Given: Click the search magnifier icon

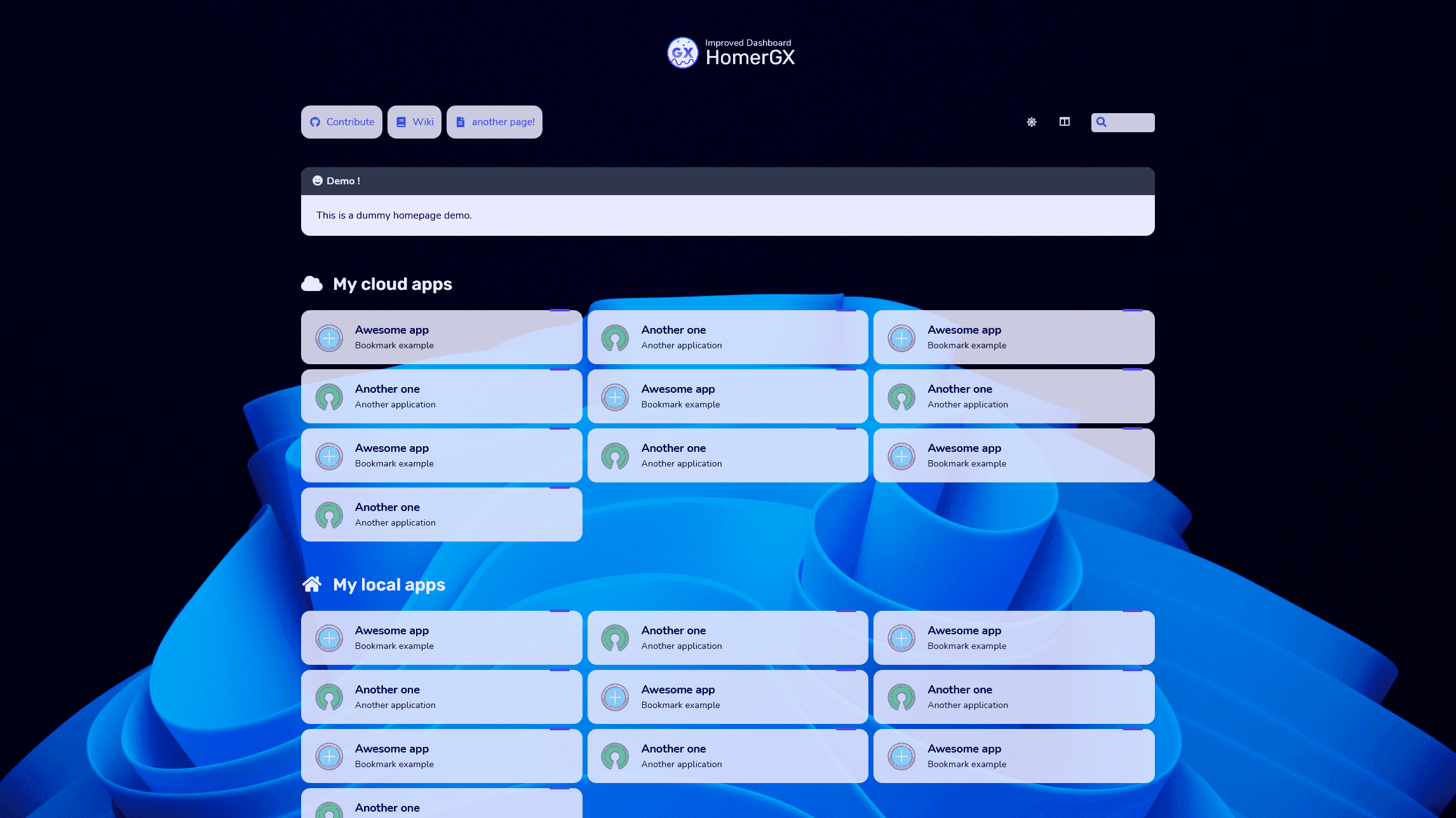Looking at the screenshot, I should coord(1102,122).
